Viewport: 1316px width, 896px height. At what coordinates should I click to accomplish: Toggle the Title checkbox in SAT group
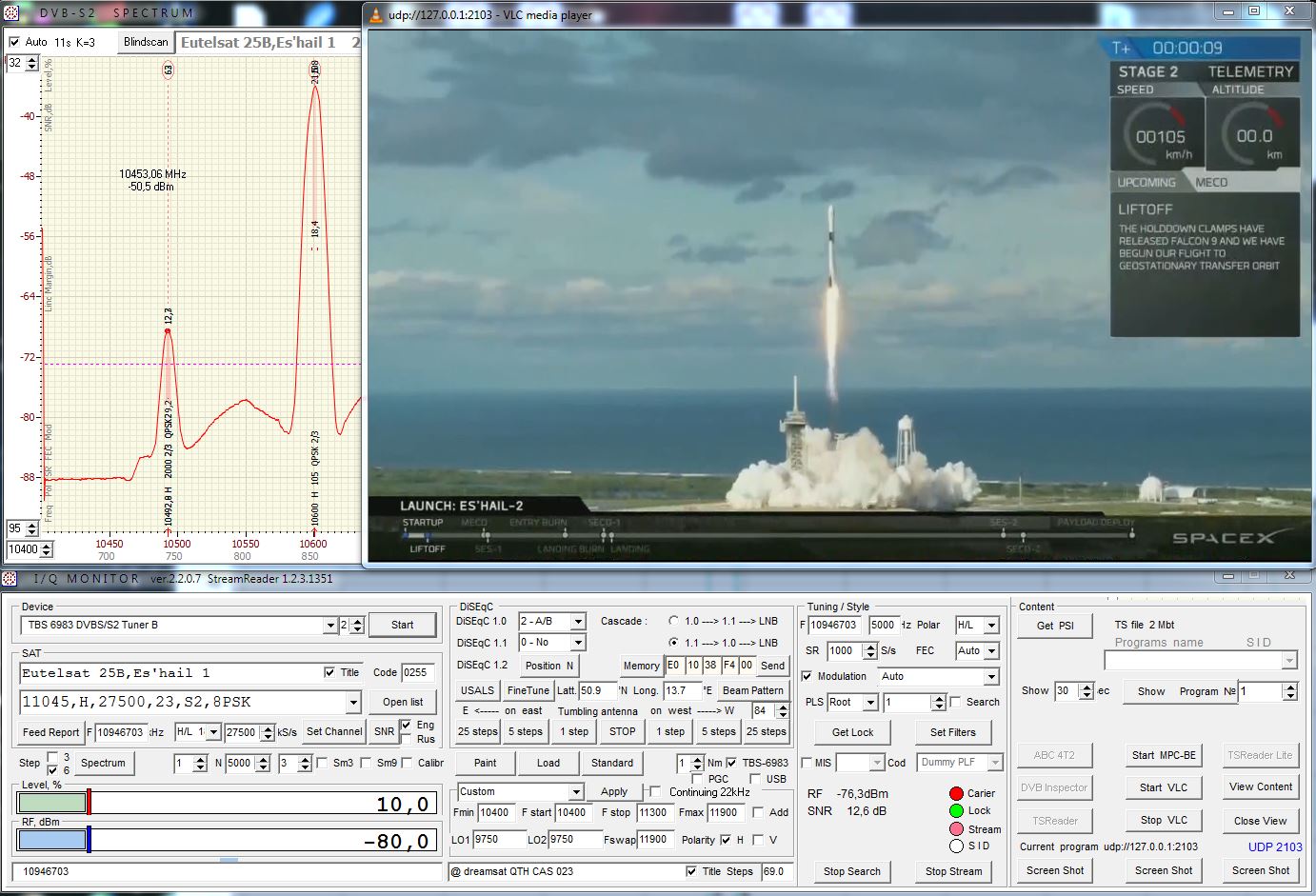click(x=329, y=672)
